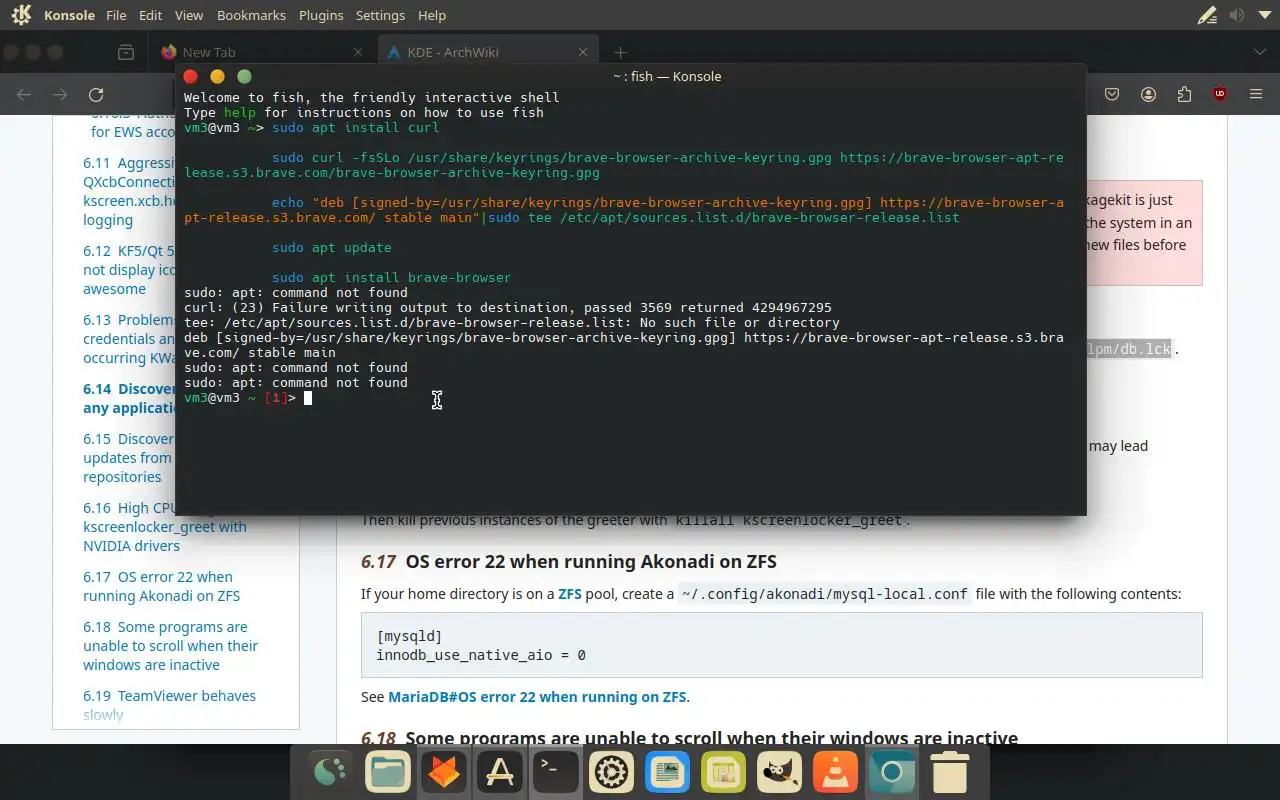This screenshot has width=1280, height=800.
Task: Open the trash can in the dock
Action: [x=949, y=771]
